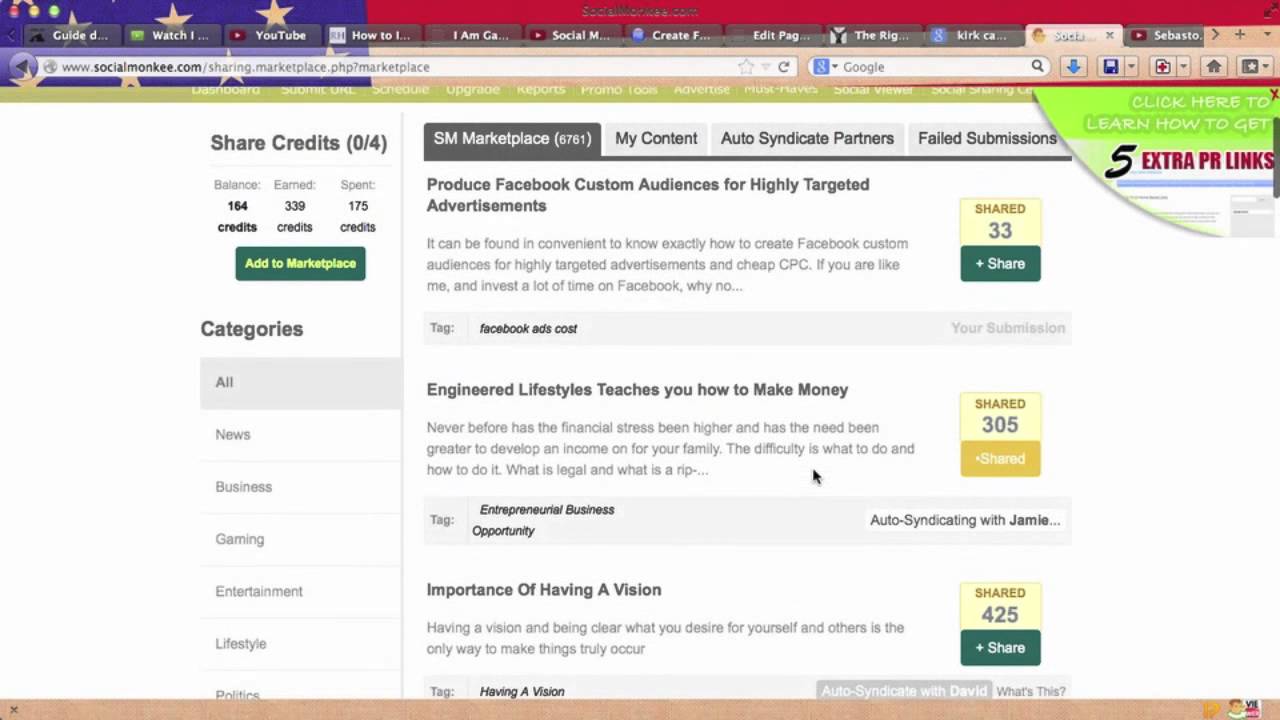Open the Failed Submissions tab
The image size is (1280, 720).
tap(987, 139)
